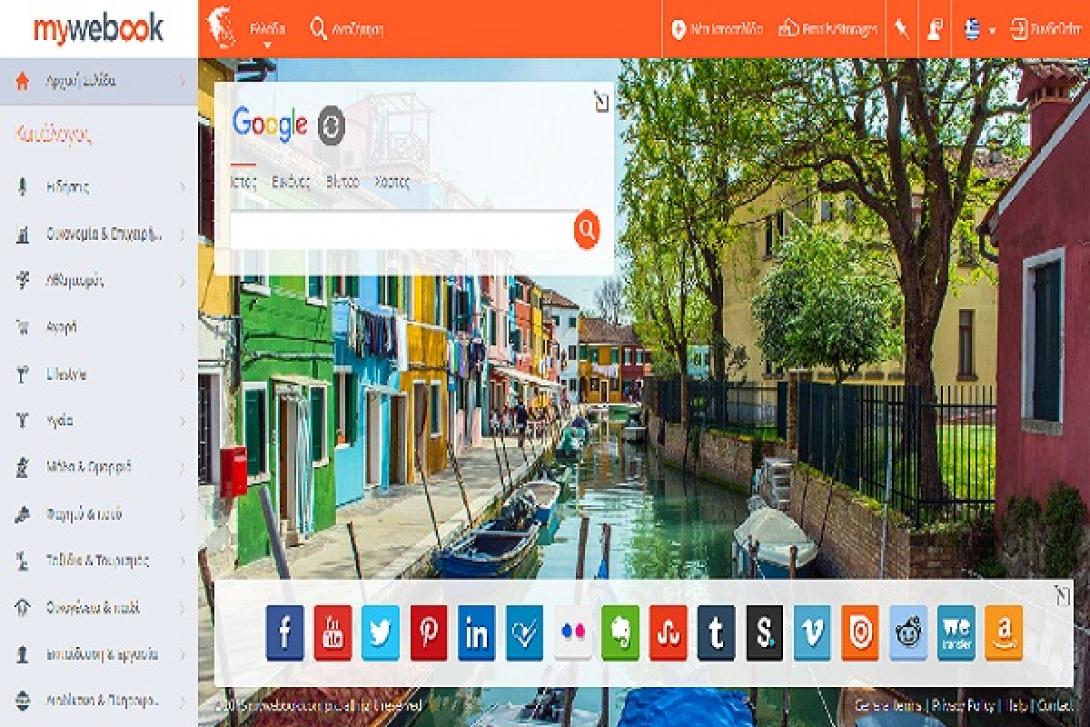Click the orange Google search button
This screenshot has width=1090, height=727.
(x=587, y=230)
